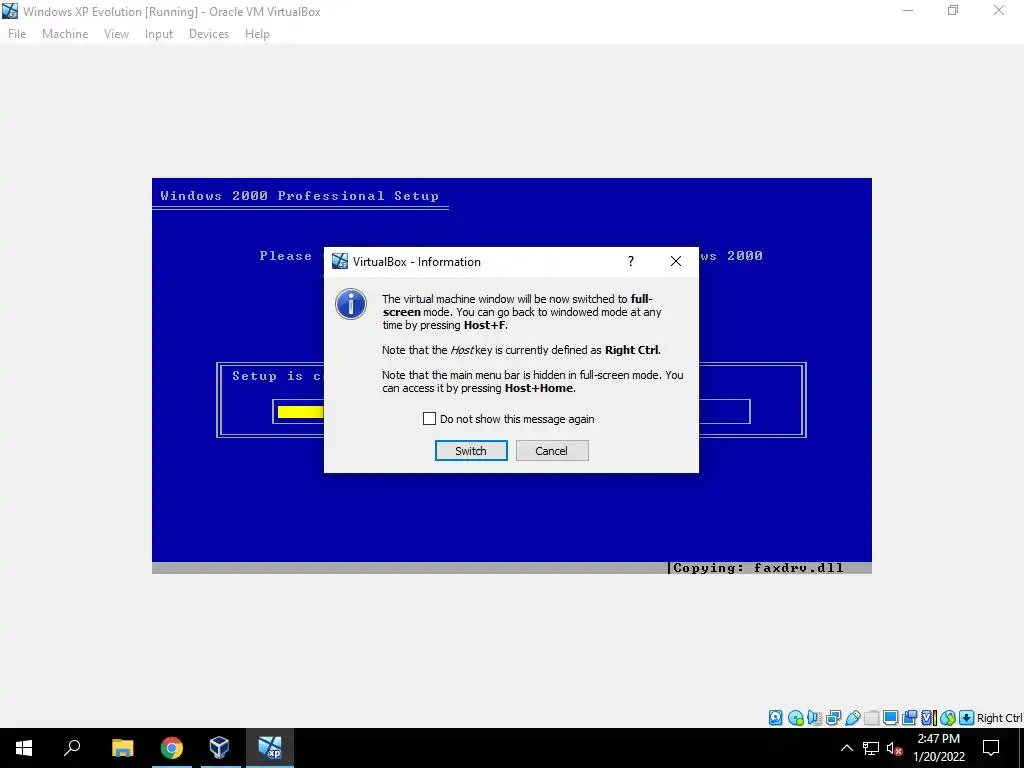This screenshot has height=768, width=1024.
Task: Click the dialog's question mark help button
Action: click(630, 261)
